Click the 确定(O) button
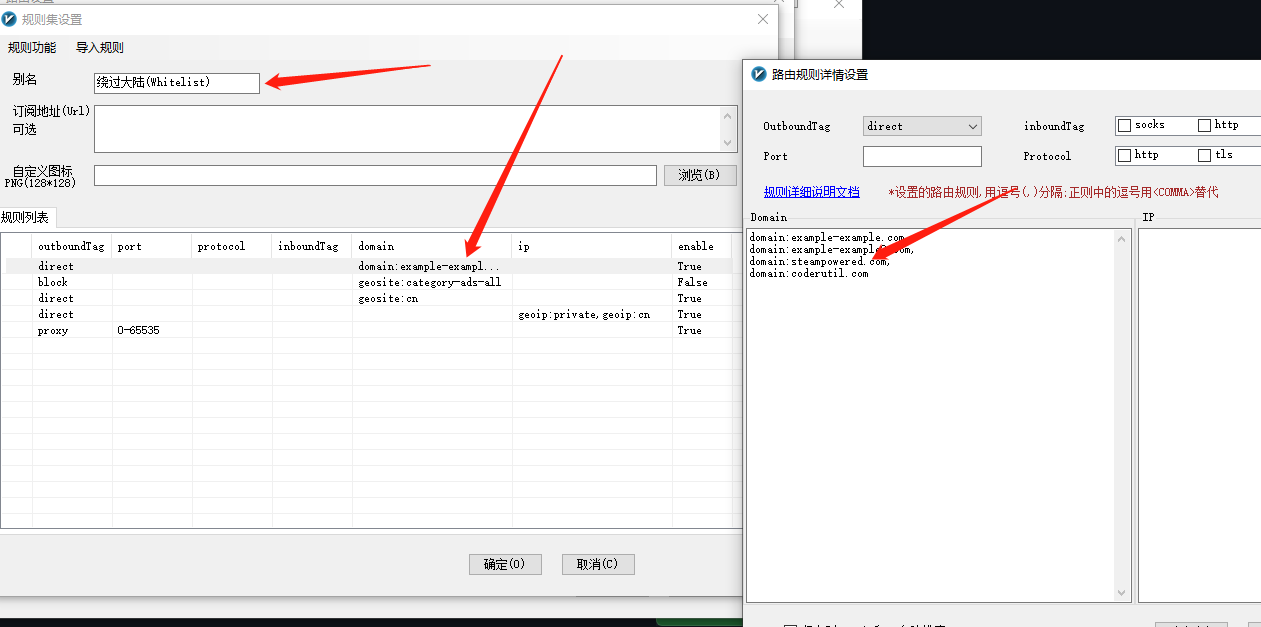The height and width of the screenshot is (627, 1261). (505, 563)
